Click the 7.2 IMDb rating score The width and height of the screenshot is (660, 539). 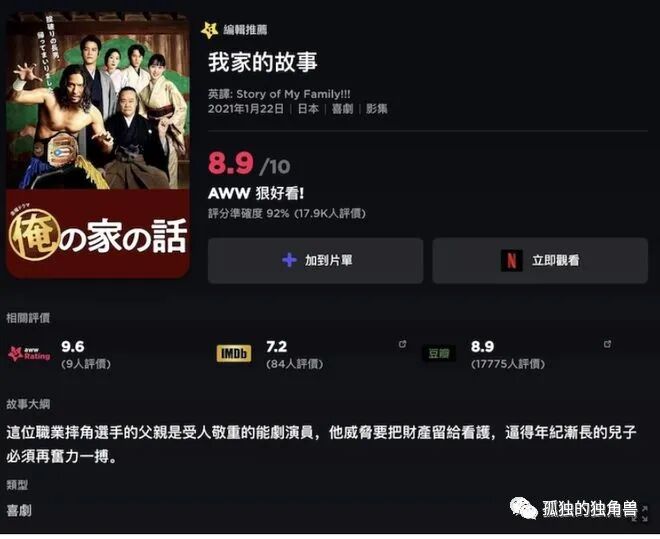pyautogui.click(x=277, y=347)
